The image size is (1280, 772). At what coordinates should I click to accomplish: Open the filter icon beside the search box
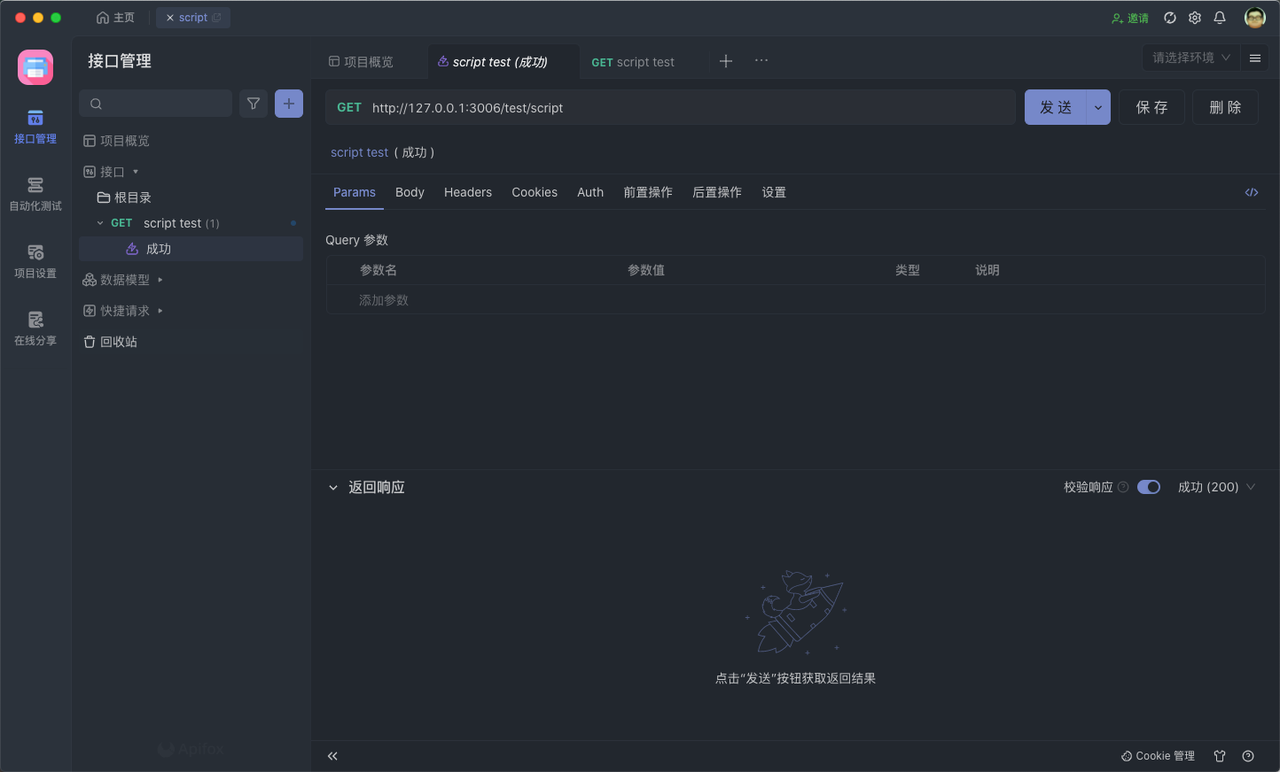(x=253, y=103)
